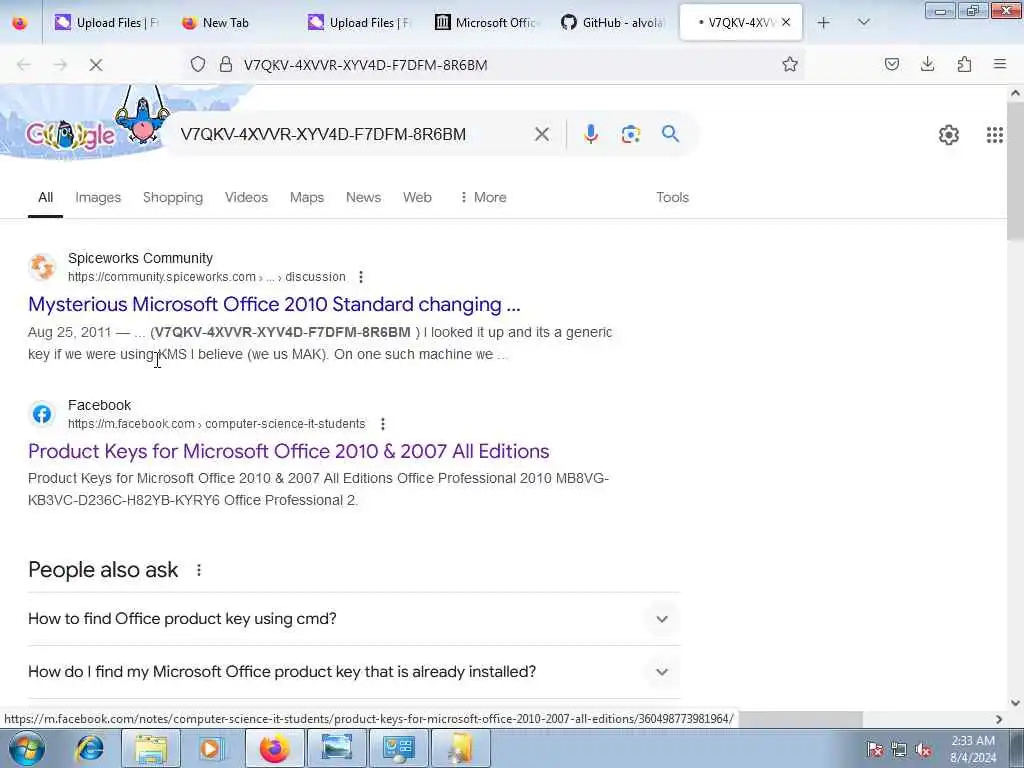This screenshot has height=768, width=1024.
Task: Click the Spiceworks Community site name
Action: (140, 258)
